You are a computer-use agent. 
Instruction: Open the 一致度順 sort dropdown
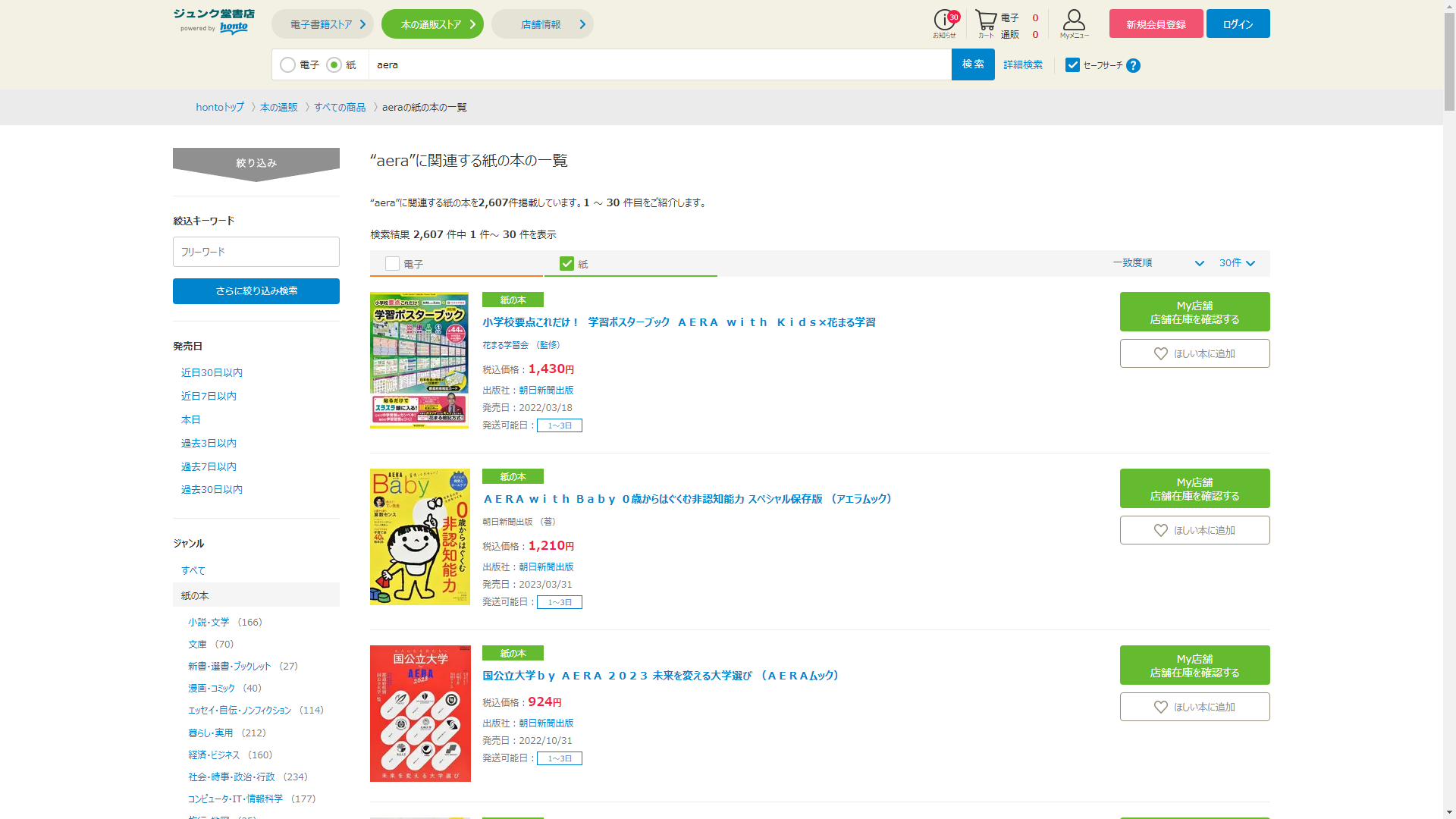(x=1157, y=263)
